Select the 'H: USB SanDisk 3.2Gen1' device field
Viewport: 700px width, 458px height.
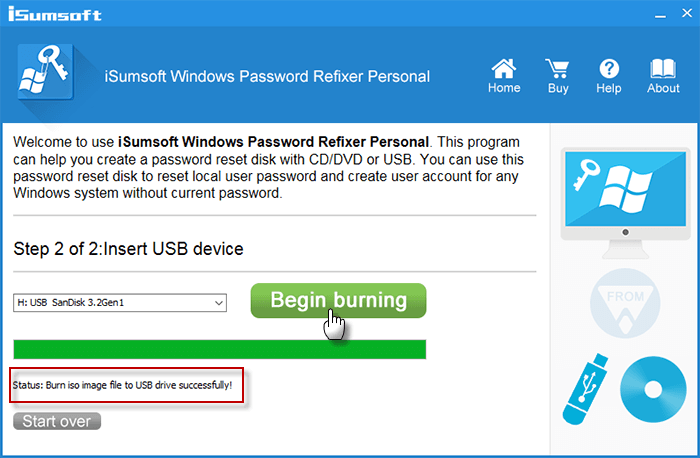point(112,302)
